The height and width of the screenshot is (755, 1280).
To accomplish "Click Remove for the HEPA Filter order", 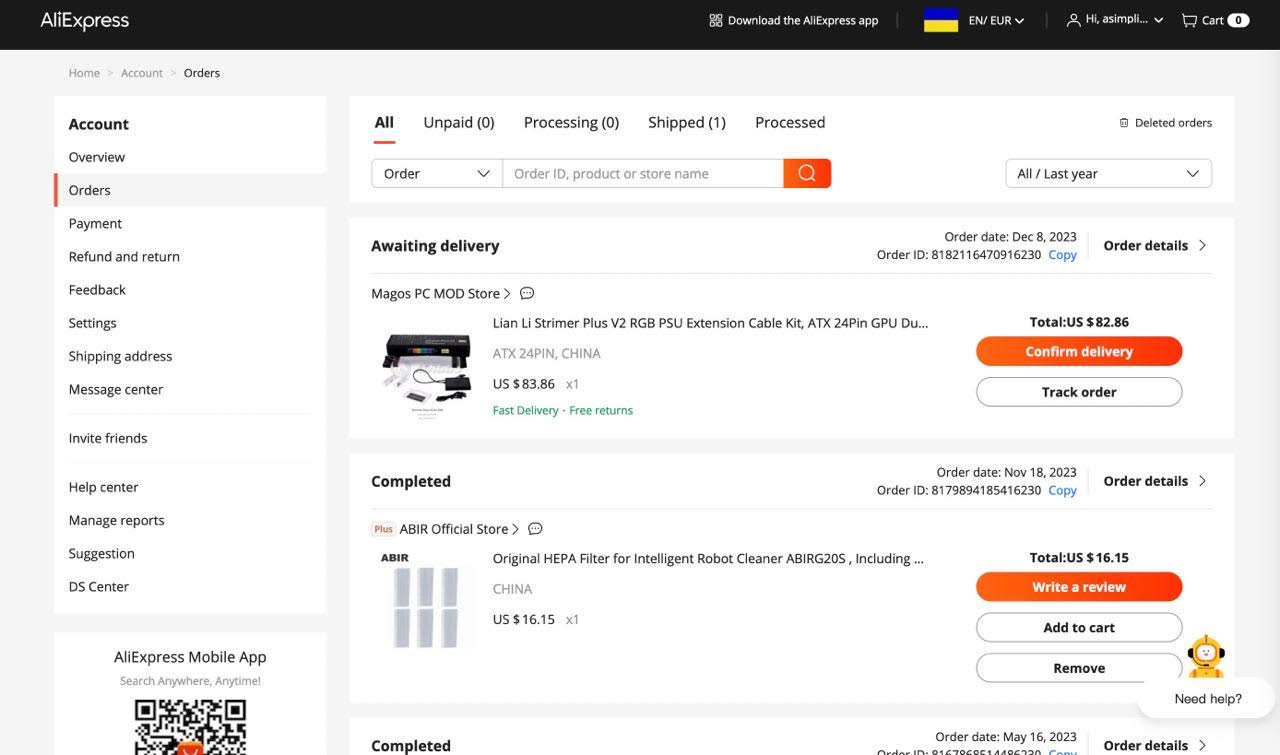I will coord(1079,668).
